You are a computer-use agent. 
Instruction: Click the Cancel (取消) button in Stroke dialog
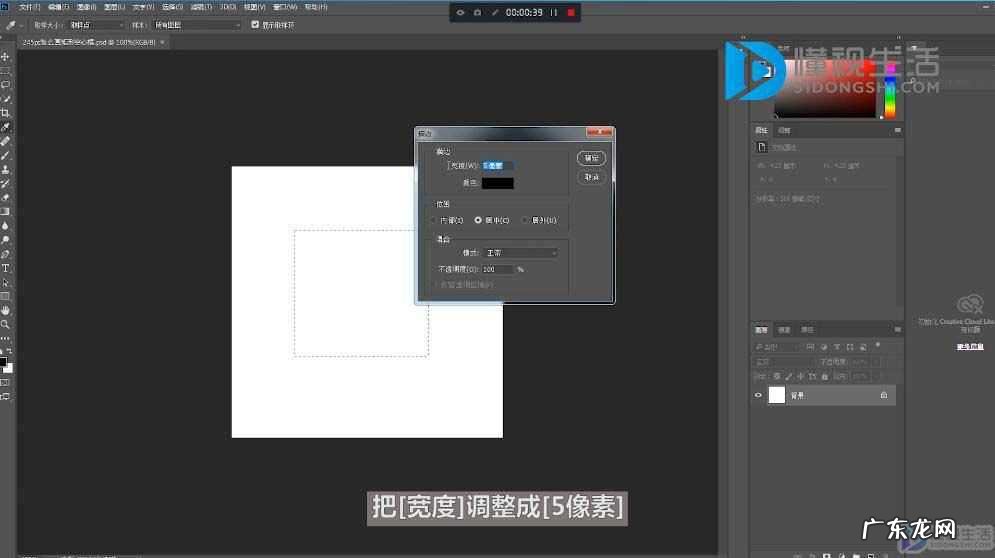pyautogui.click(x=591, y=177)
